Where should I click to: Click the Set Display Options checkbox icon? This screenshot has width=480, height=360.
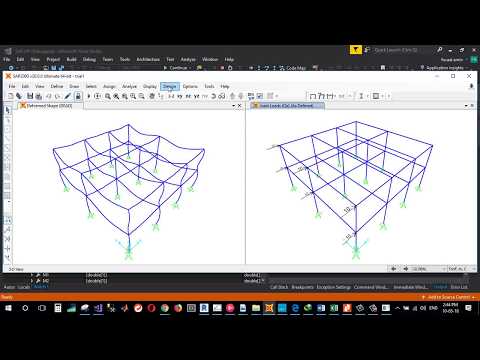tap(260, 96)
